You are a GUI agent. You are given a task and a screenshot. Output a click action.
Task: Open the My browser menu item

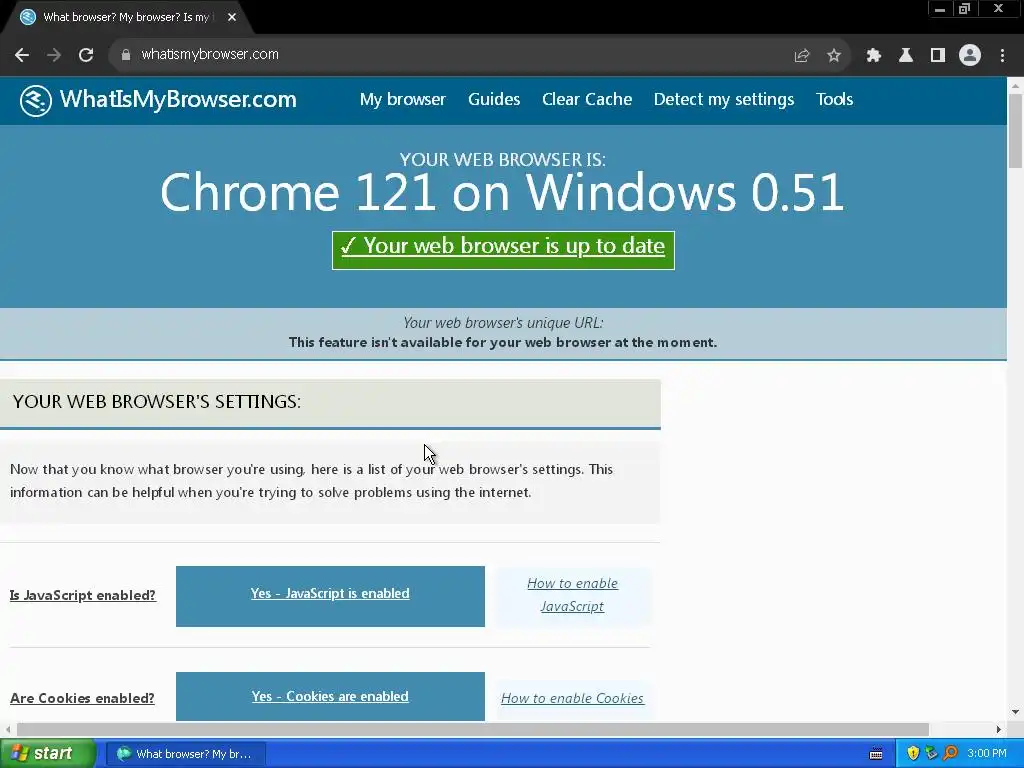pyautogui.click(x=402, y=99)
